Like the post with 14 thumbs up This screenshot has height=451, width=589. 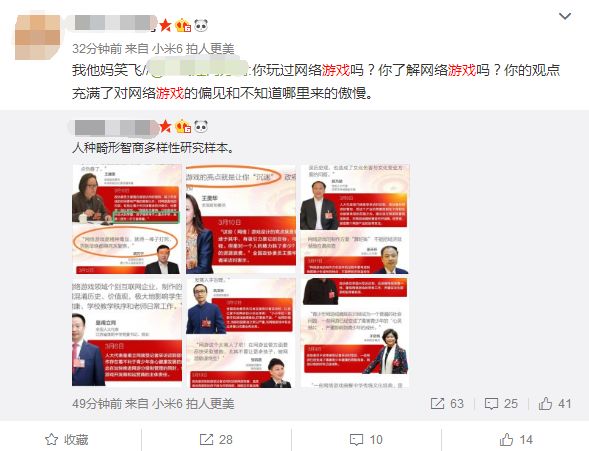click(x=516, y=439)
